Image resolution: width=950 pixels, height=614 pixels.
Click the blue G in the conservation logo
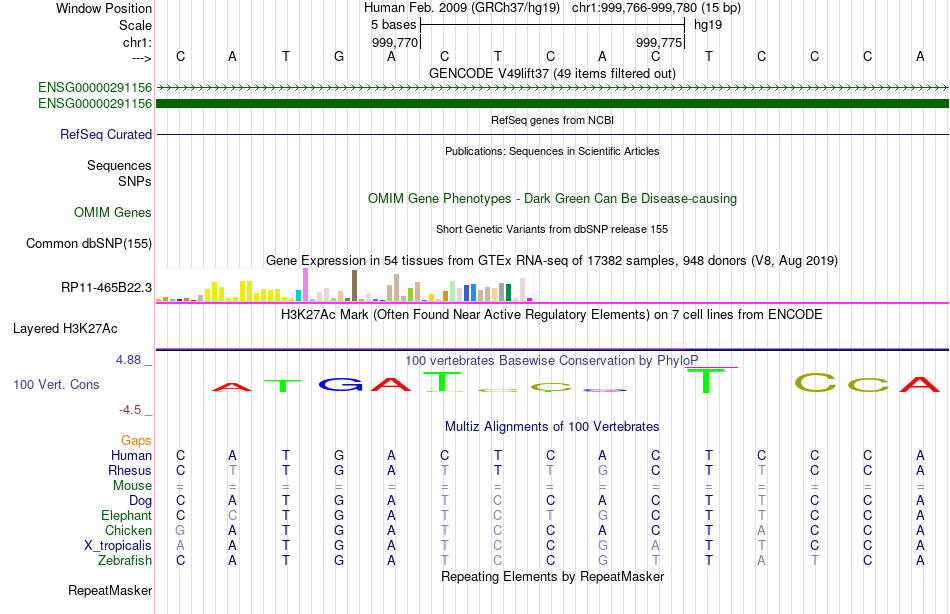(x=340, y=384)
